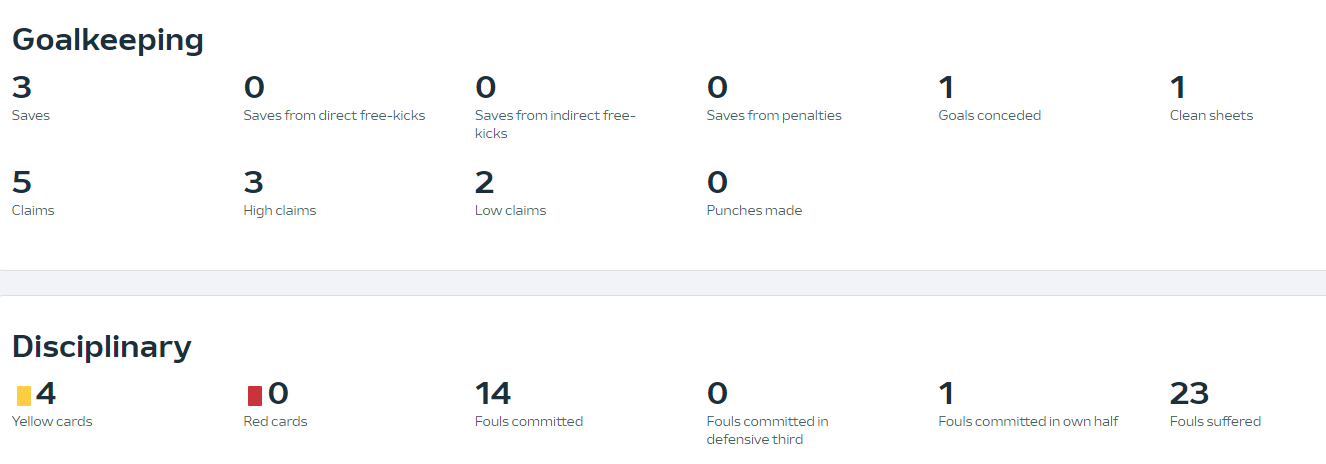Click the Yellow cards label
Viewport: 1326px width, 464px height.
52,421
